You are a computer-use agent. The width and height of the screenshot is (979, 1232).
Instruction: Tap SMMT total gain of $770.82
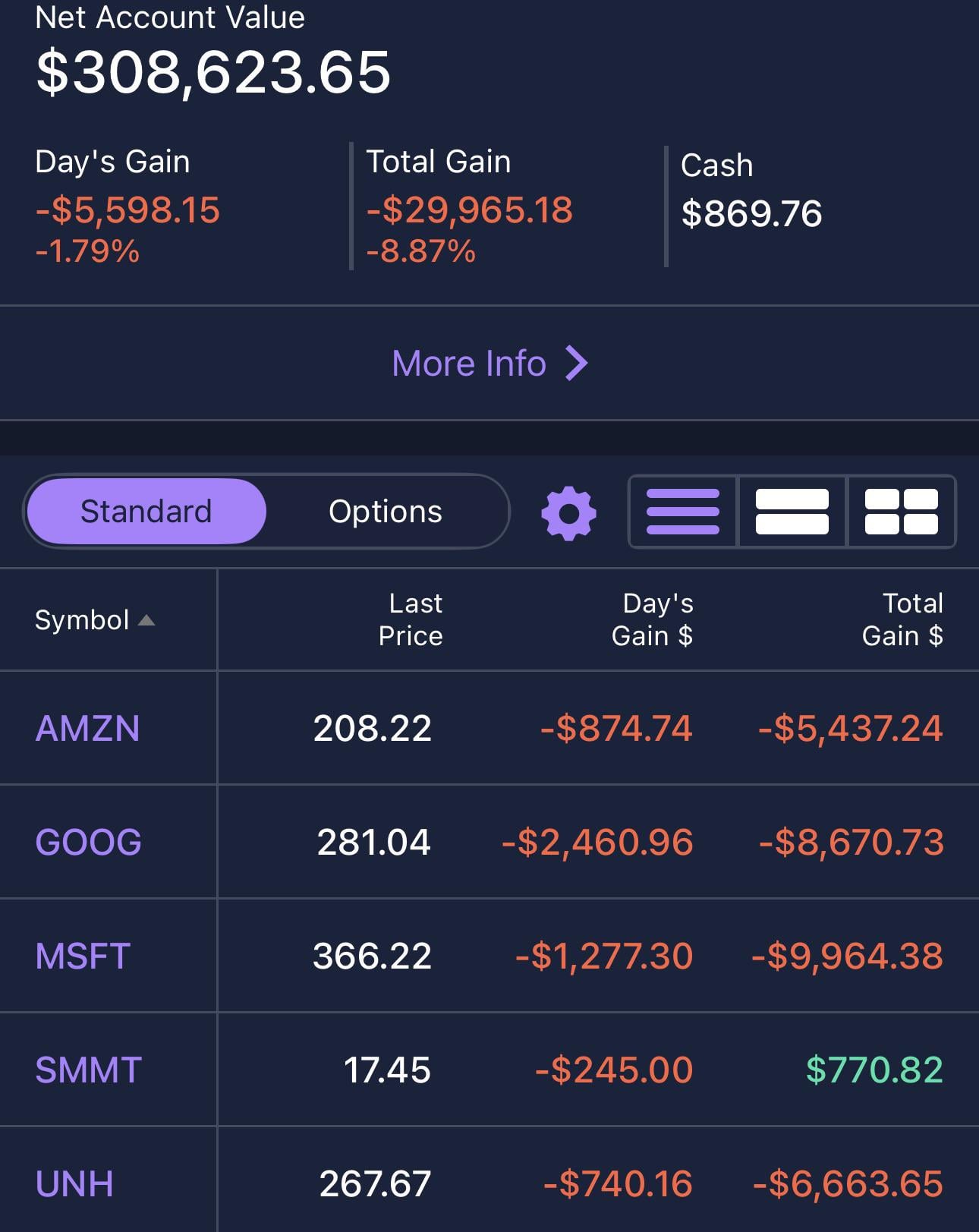point(874,1070)
